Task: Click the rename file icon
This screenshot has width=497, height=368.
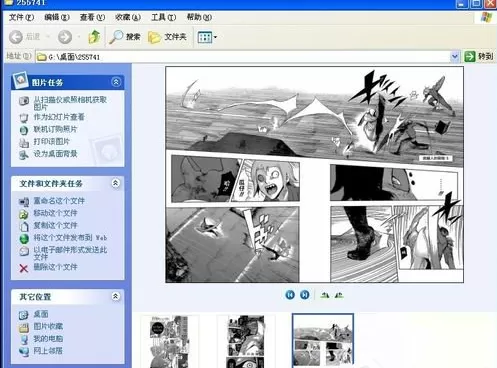Action: click(x=24, y=202)
